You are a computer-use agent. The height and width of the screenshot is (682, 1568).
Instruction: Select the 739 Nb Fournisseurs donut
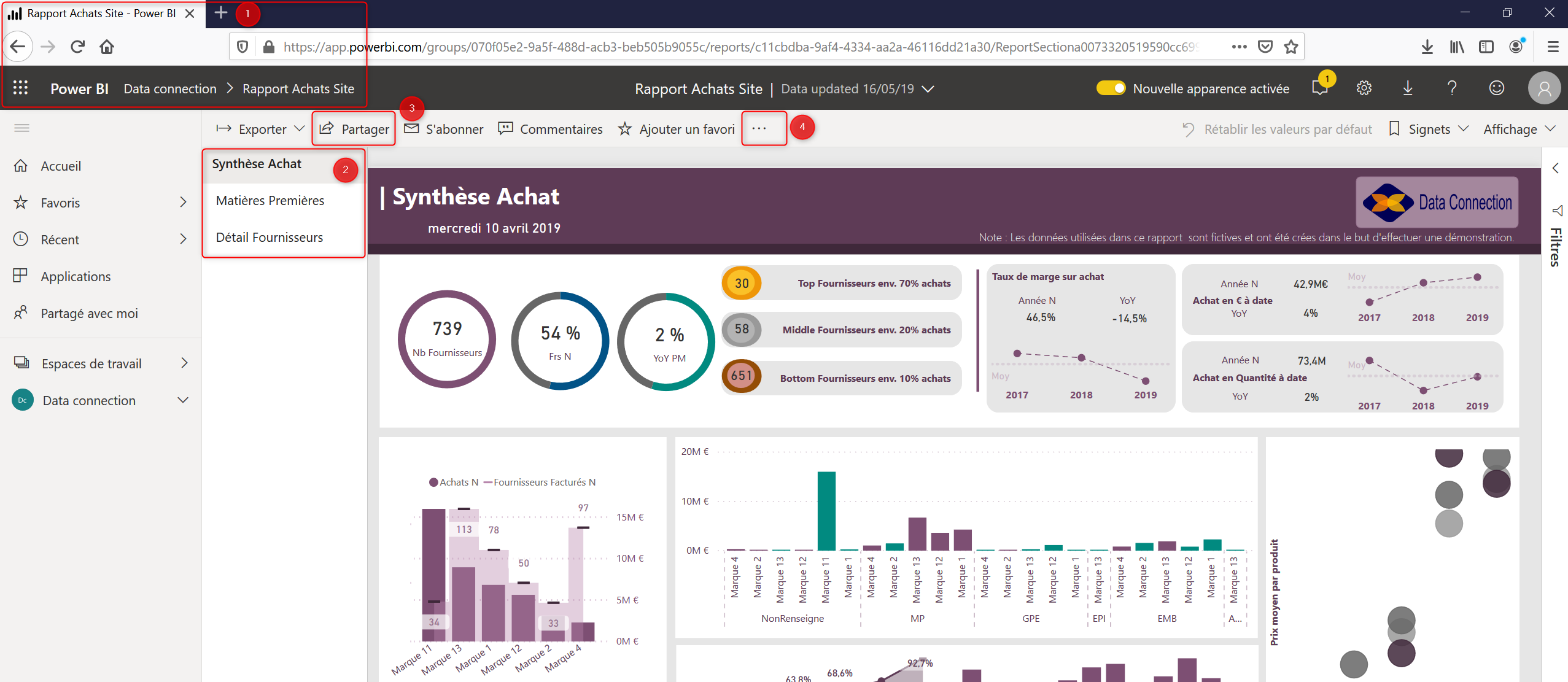coord(447,339)
